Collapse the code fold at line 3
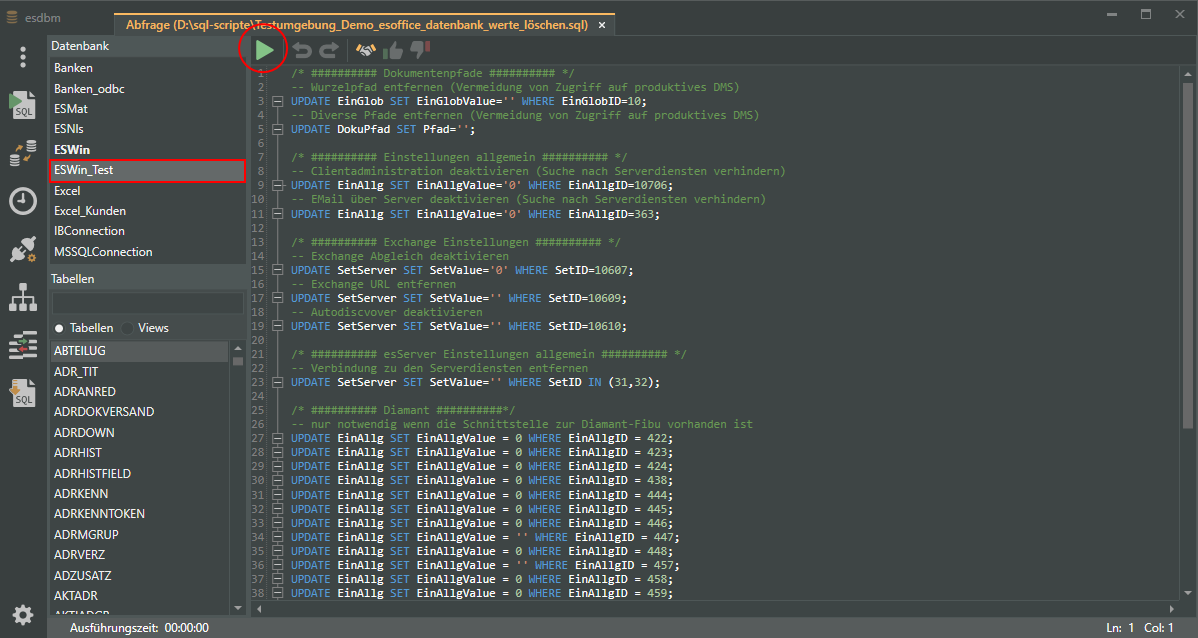1198x638 pixels. point(277,102)
